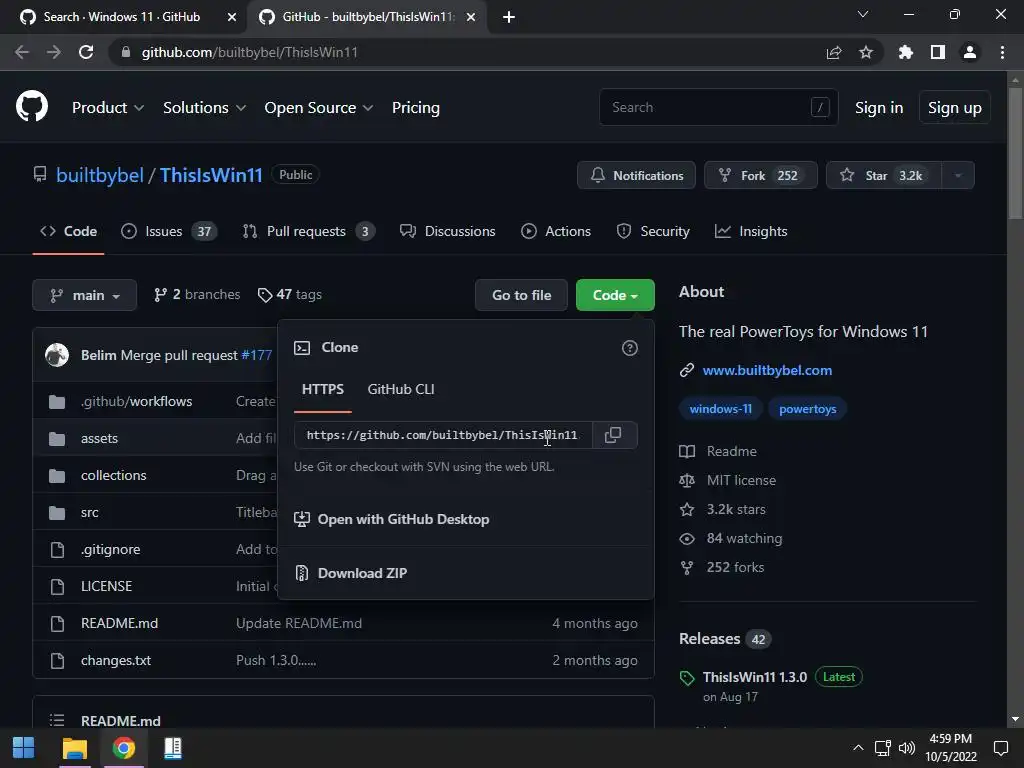Open the Insights tab
This screenshot has height=768, width=1024.
pos(751,232)
